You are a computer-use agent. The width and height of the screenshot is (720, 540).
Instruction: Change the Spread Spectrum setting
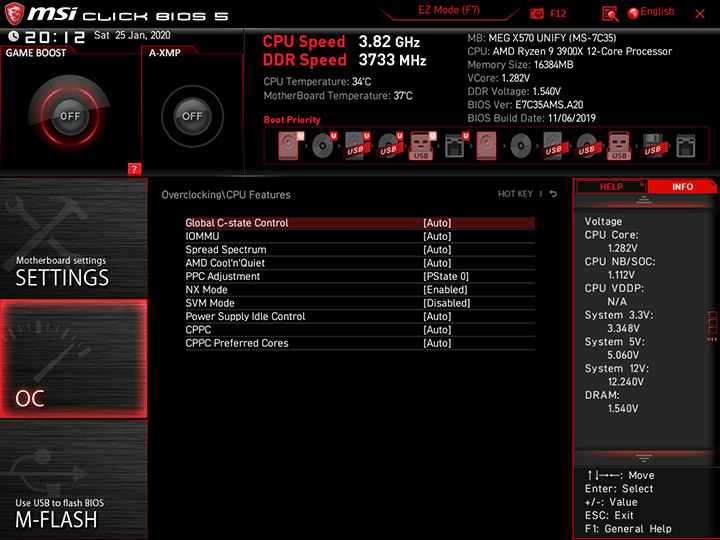coord(360,249)
